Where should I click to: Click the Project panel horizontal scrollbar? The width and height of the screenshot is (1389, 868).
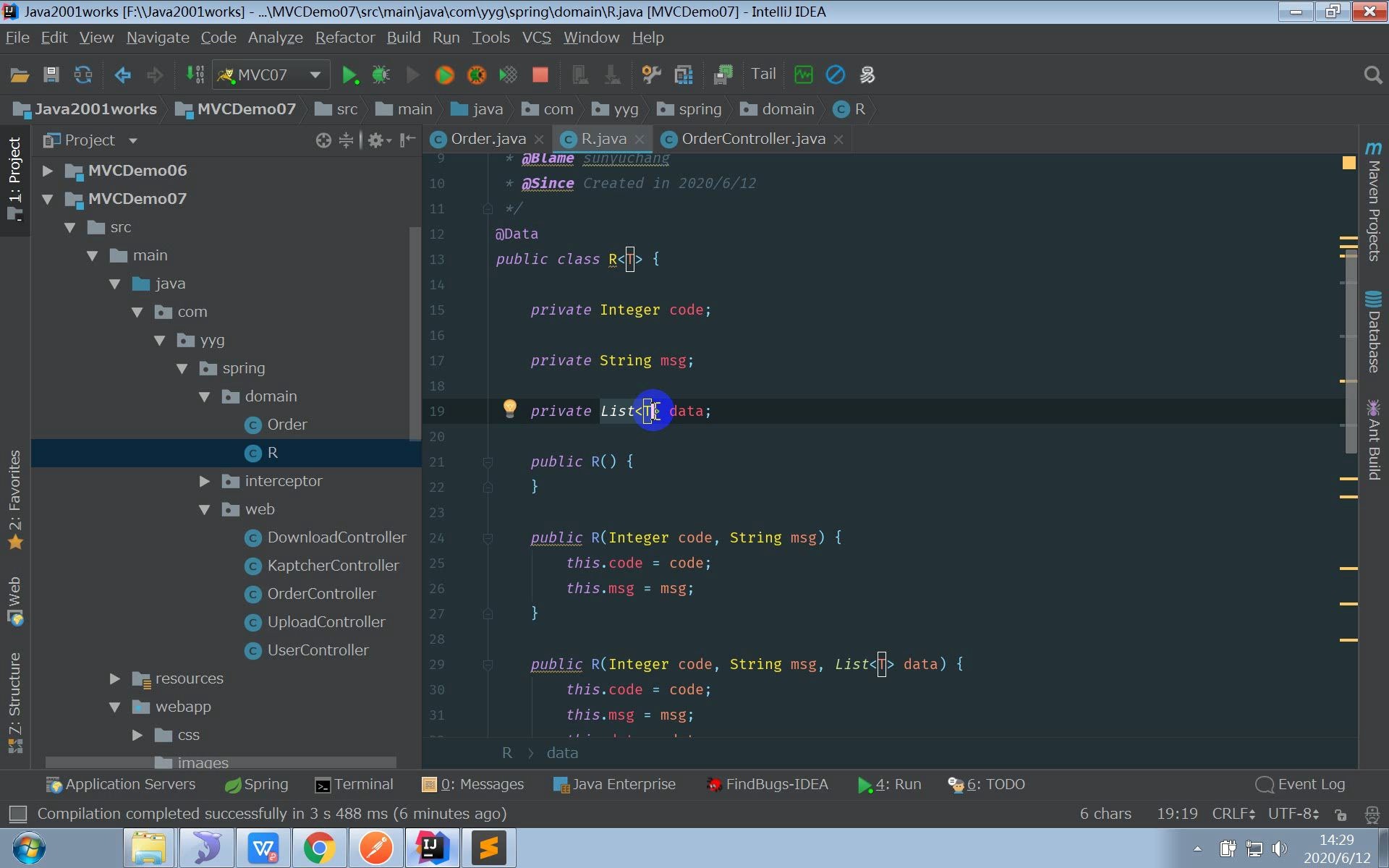point(221,762)
